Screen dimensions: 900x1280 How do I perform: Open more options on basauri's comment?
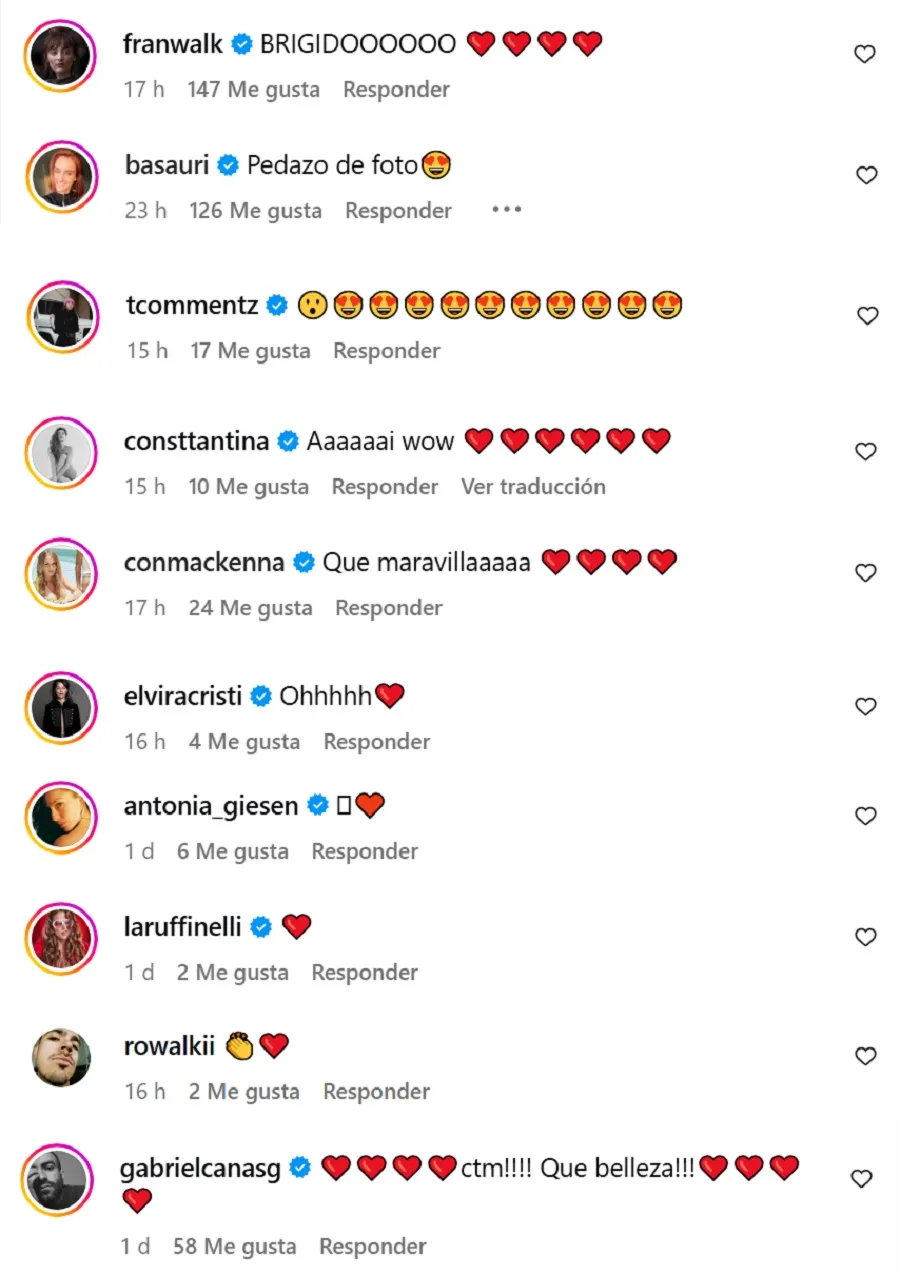(507, 210)
